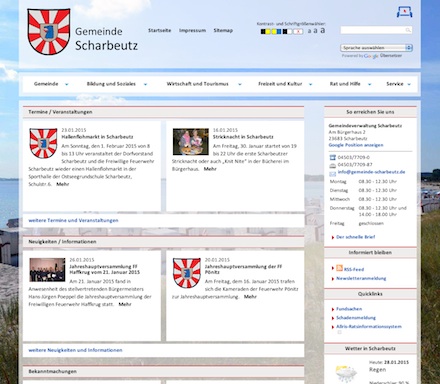Click 'weitere Termine und Veranstaltungen'
The width and height of the screenshot is (440, 384).
73,220
